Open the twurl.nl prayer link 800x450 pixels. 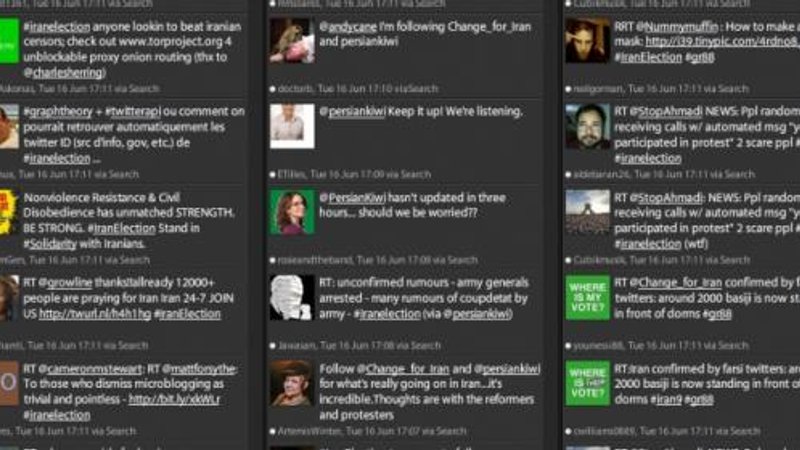(x=95, y=314)
